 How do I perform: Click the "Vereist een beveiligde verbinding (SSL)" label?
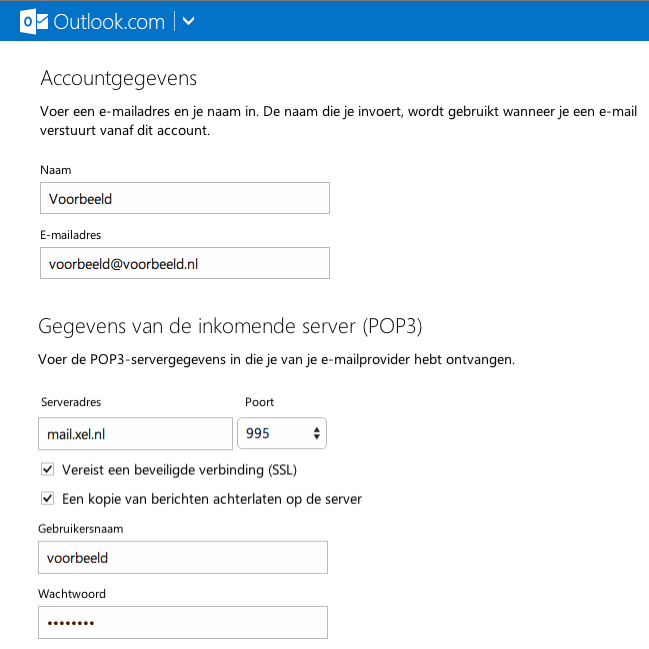tap(180, 470)
